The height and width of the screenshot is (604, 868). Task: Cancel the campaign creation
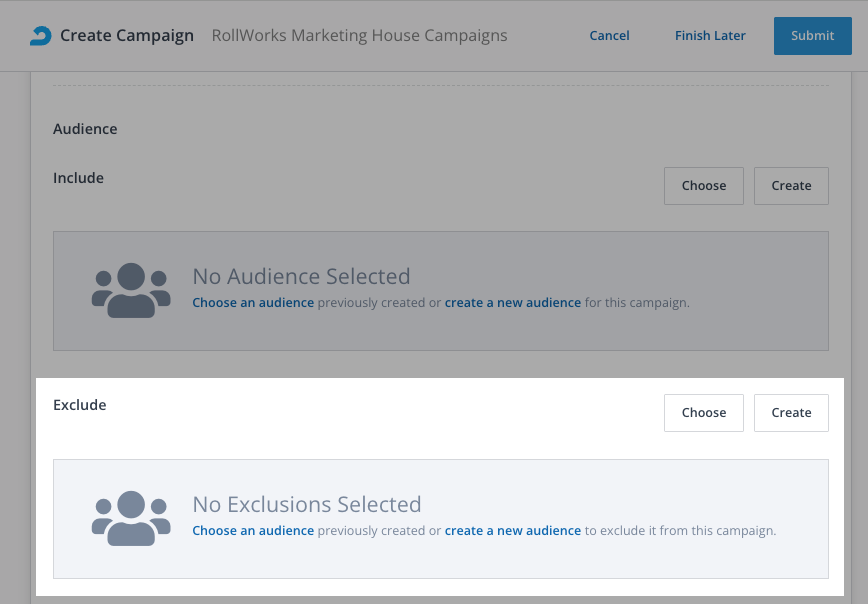tap(609, 36)
